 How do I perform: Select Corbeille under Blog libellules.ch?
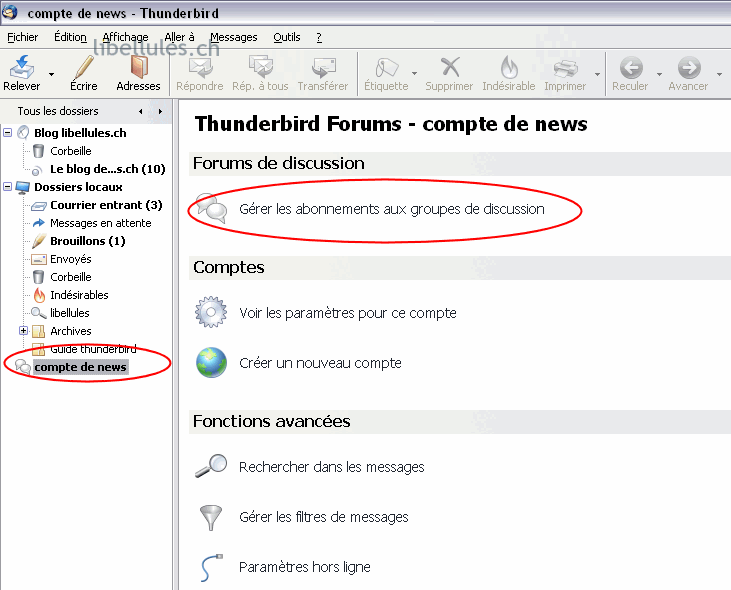click(71, 151)
